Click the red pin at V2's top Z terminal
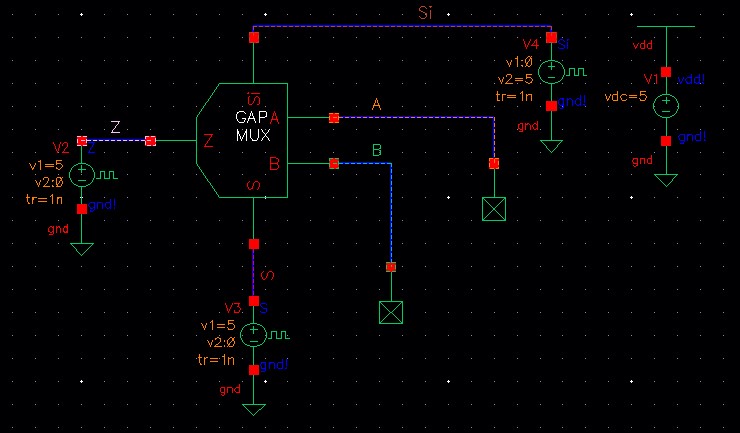740x433 pixels. click(x=82, y=141)
